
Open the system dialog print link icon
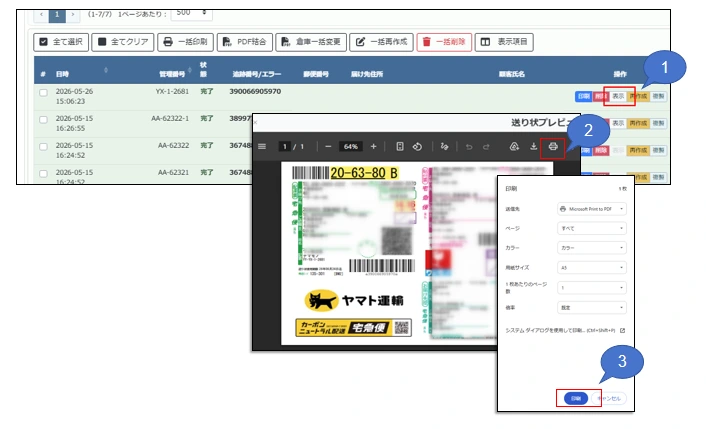[622, 330]
